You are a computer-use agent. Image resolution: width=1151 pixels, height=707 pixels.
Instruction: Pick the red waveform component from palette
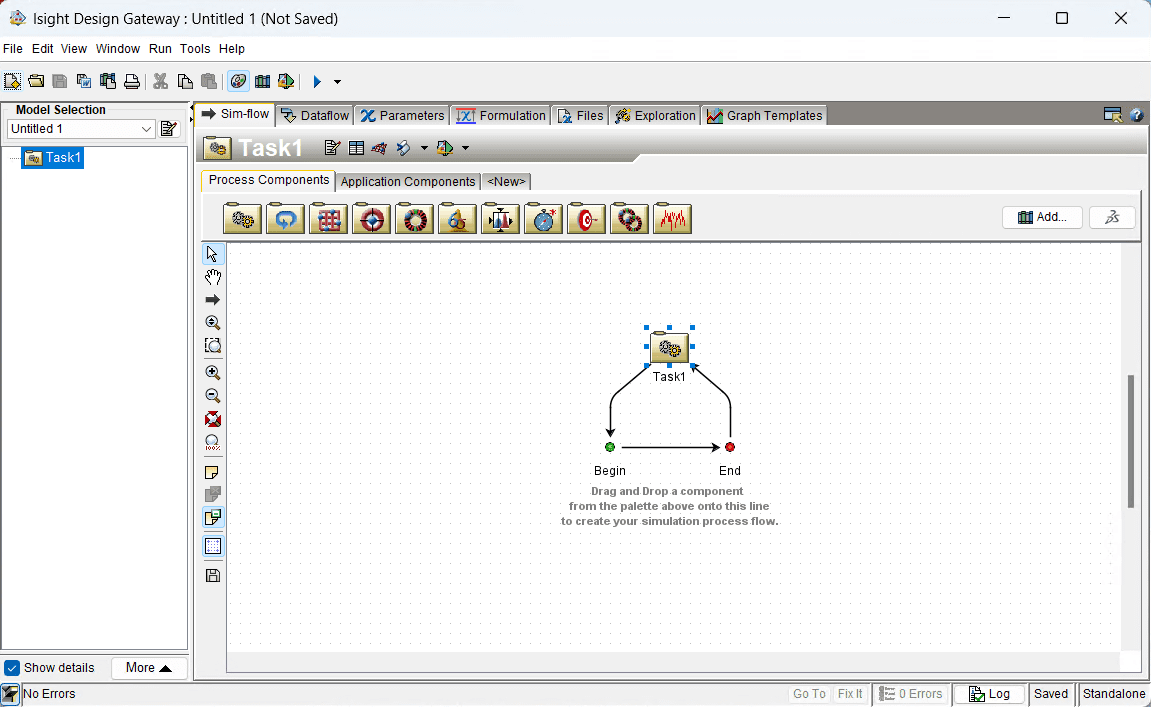[x=672, y=218]
